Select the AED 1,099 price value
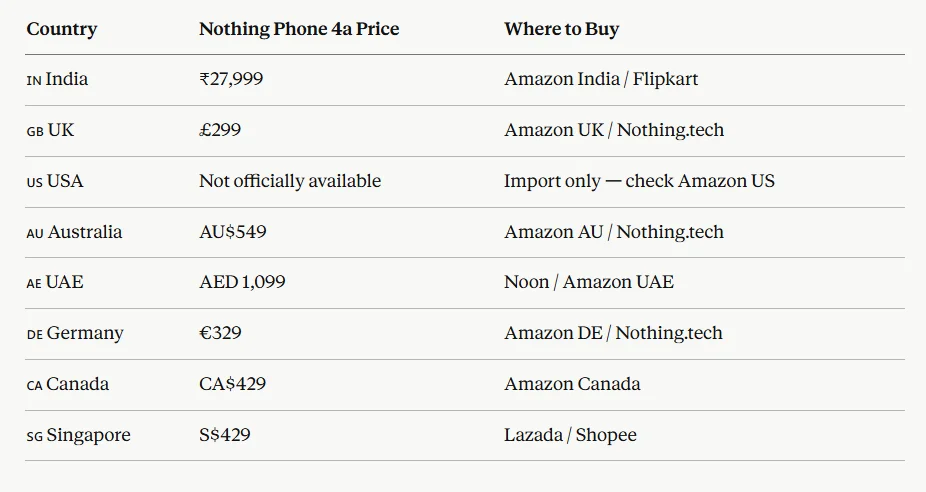 [x=242, y=282]
